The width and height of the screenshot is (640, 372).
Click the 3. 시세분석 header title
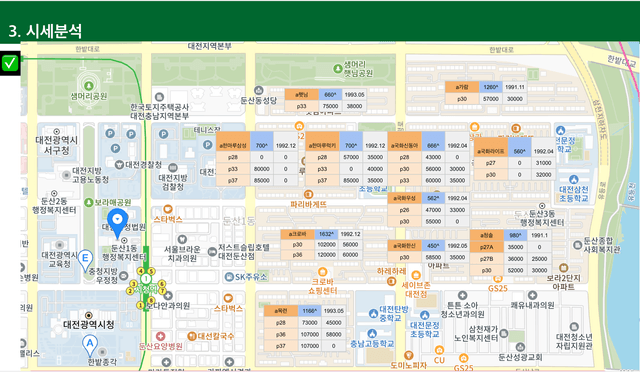[x=45, y=31]
